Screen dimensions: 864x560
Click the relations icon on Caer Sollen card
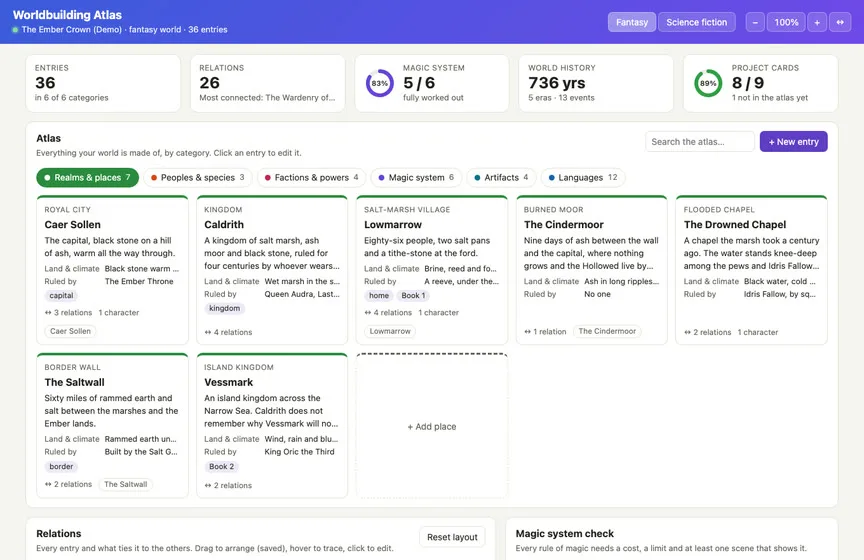click(x=48, y=313)
